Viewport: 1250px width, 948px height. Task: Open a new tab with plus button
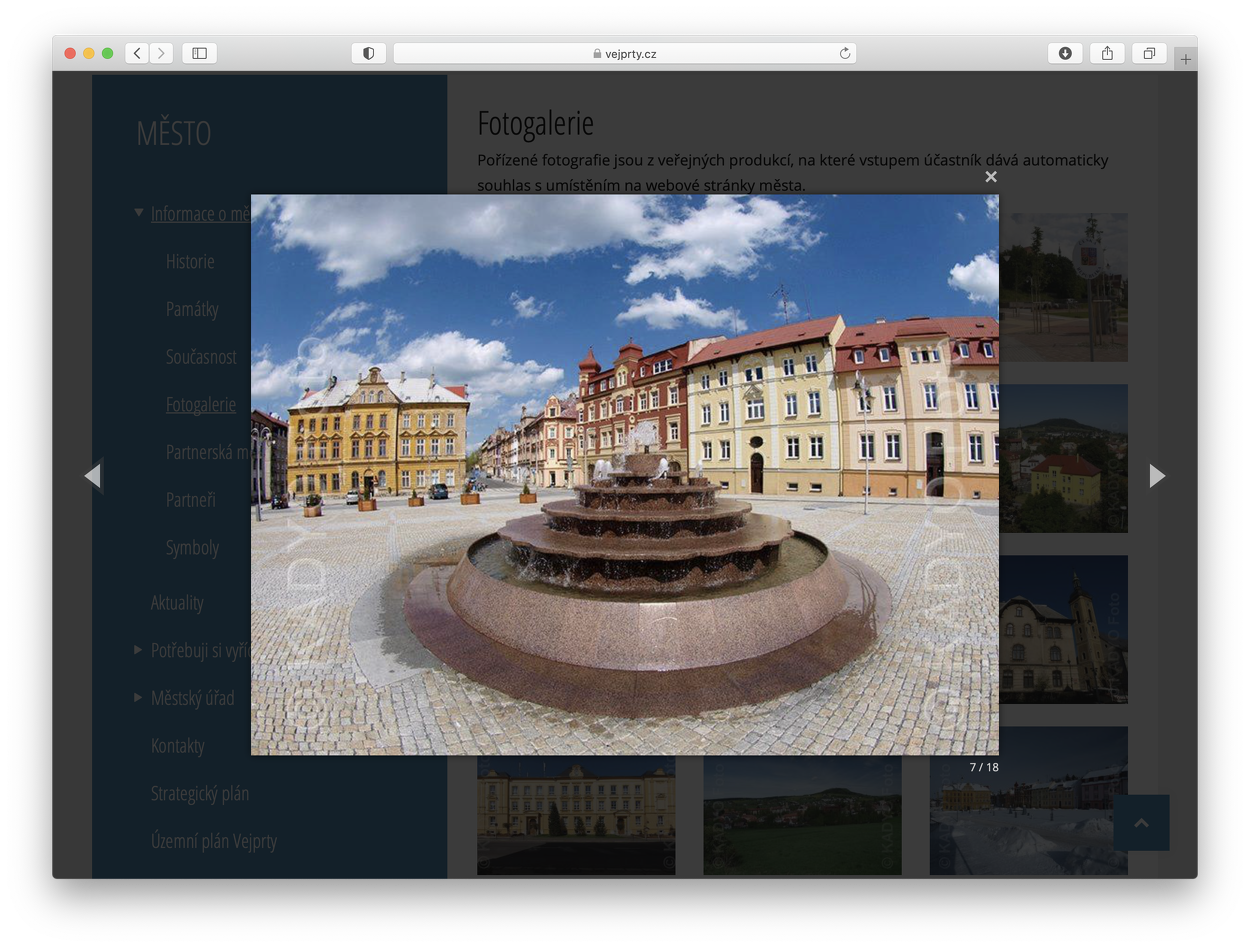[1185, 60]
